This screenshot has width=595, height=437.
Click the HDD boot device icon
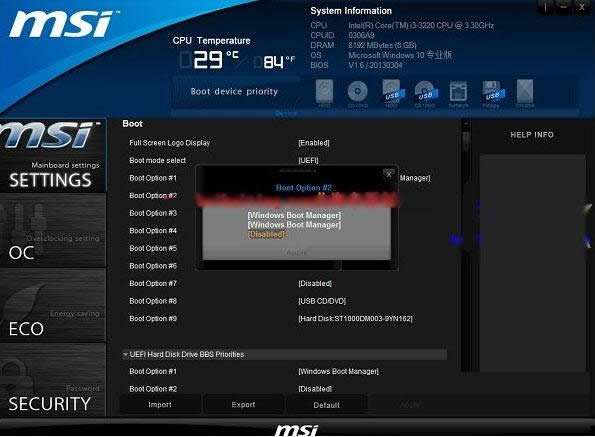[x=324, y=92]
